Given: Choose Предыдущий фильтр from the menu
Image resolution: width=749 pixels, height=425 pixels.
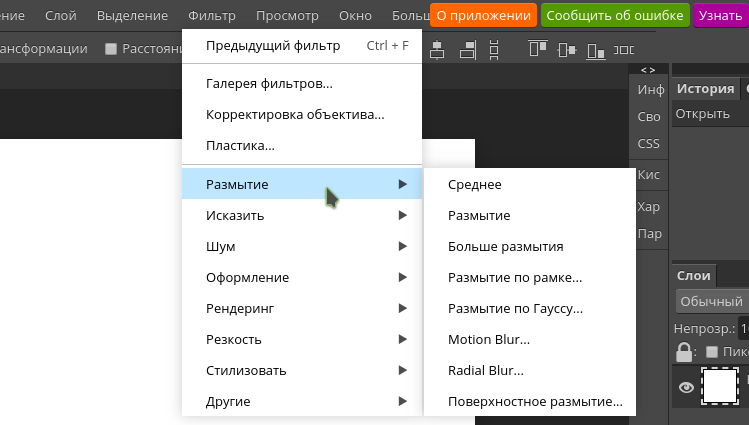Looking at the screenshot, I should [302, 45].
